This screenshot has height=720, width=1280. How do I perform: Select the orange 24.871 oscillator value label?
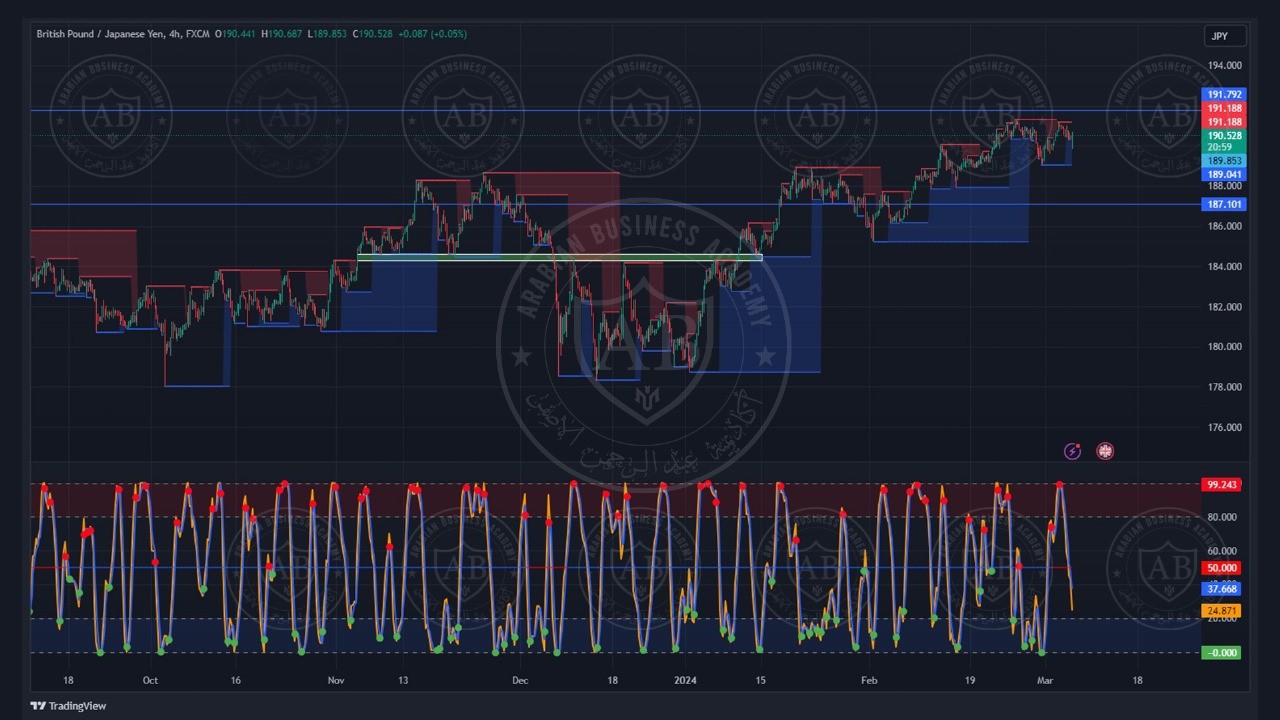point(1222,611)
